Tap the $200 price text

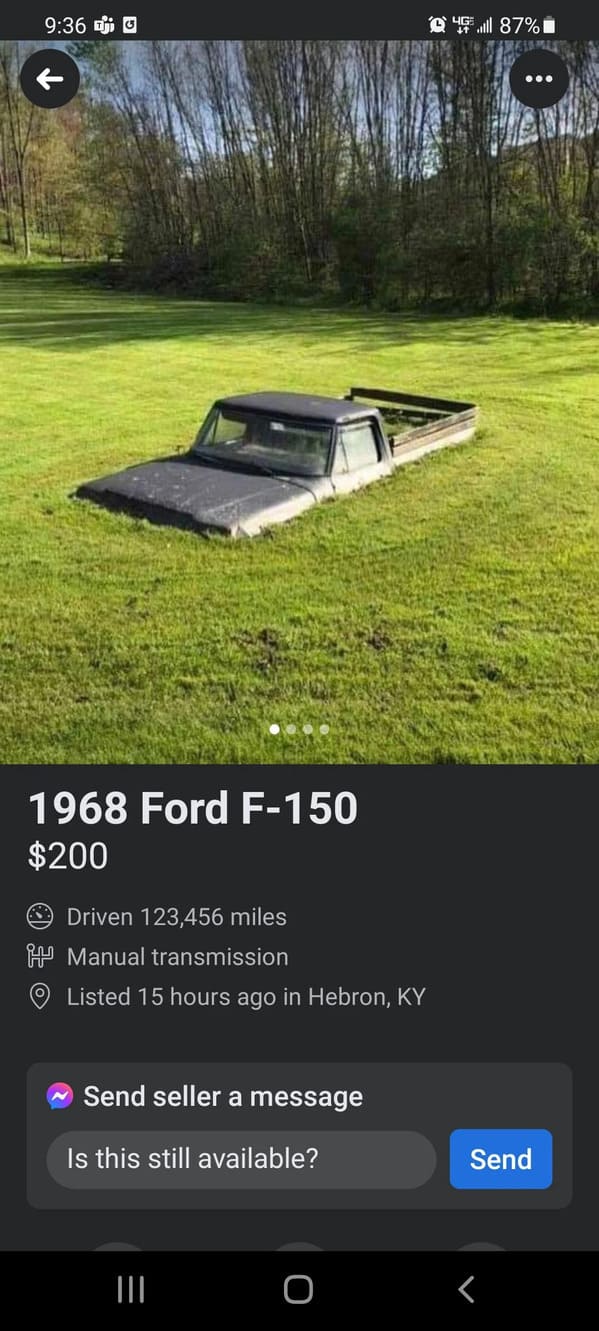[68, 856]
